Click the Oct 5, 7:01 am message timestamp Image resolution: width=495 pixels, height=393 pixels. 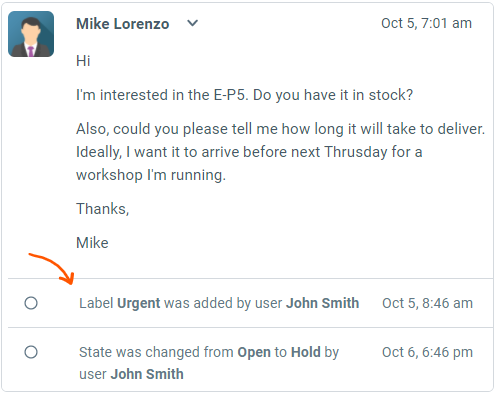[x=426, y=23]
